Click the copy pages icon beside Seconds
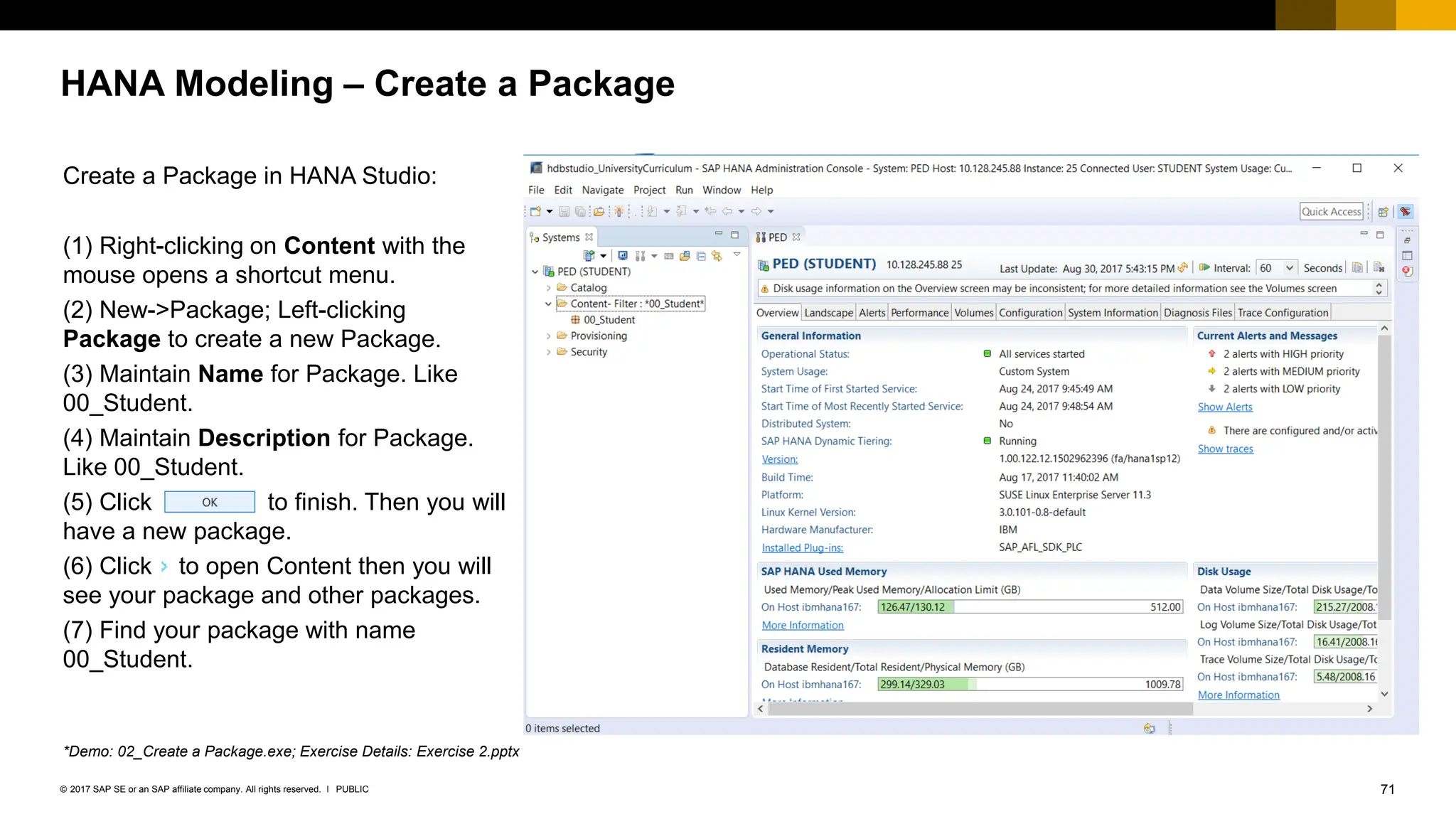 [1357, 267]
